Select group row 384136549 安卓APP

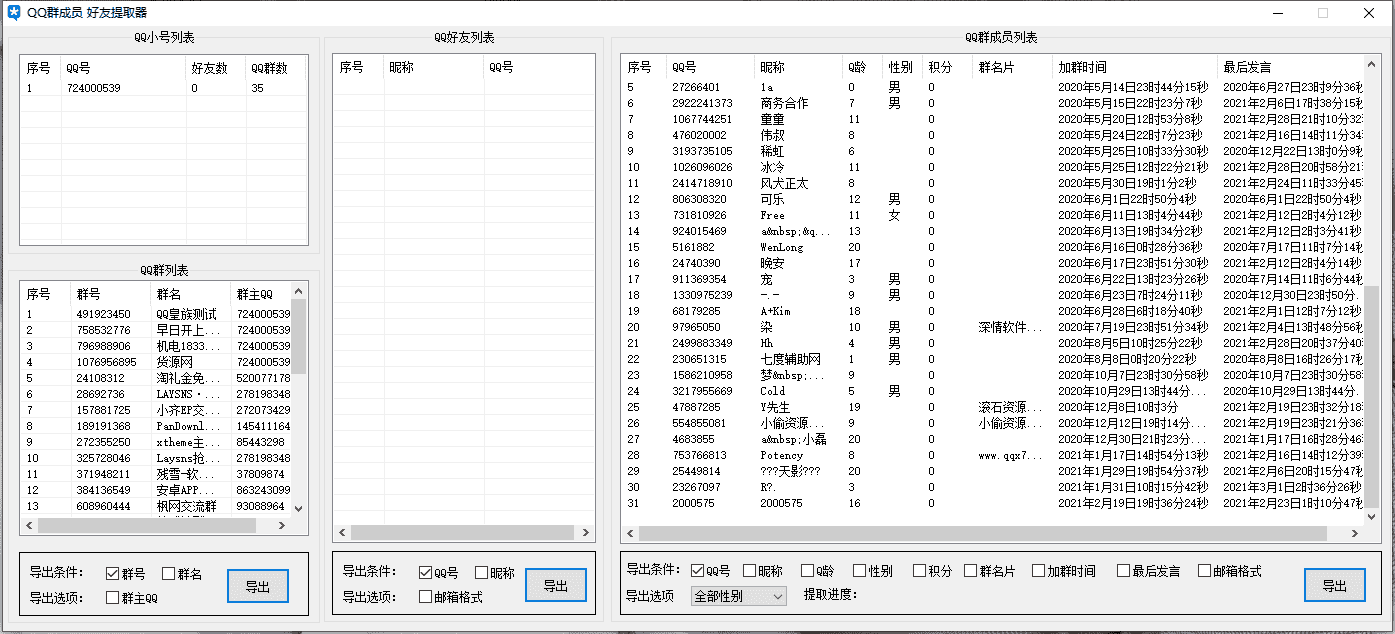(156, 490)
